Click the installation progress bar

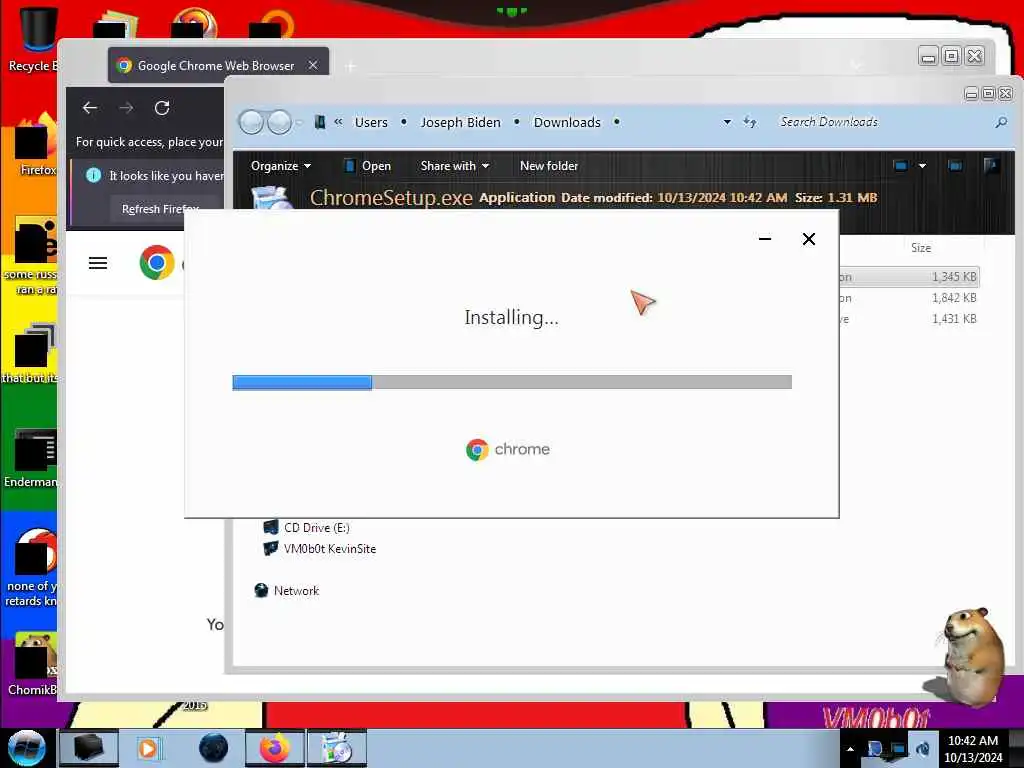[x=512, y=382]
